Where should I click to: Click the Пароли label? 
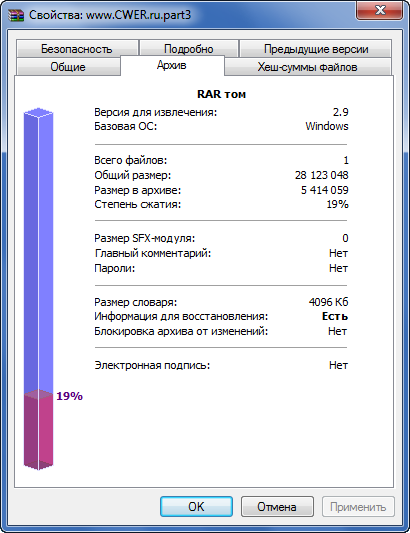coord(115,268)
